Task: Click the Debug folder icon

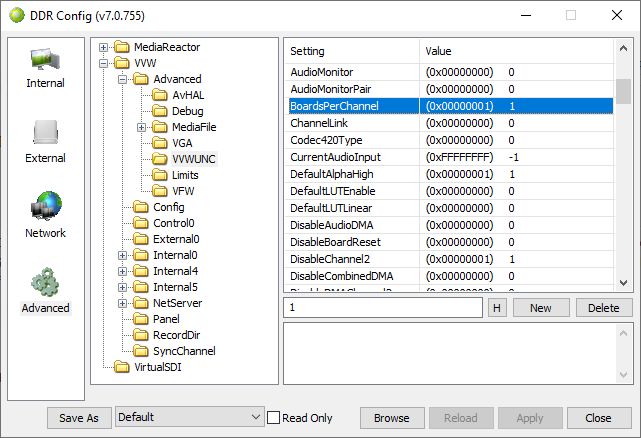Action: [160, 111]
